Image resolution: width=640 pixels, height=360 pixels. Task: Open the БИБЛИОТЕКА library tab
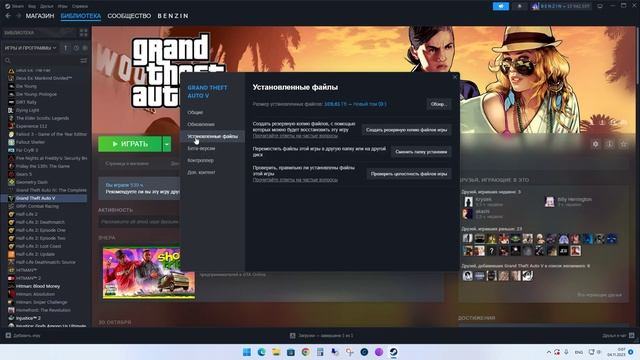(81, 16)
